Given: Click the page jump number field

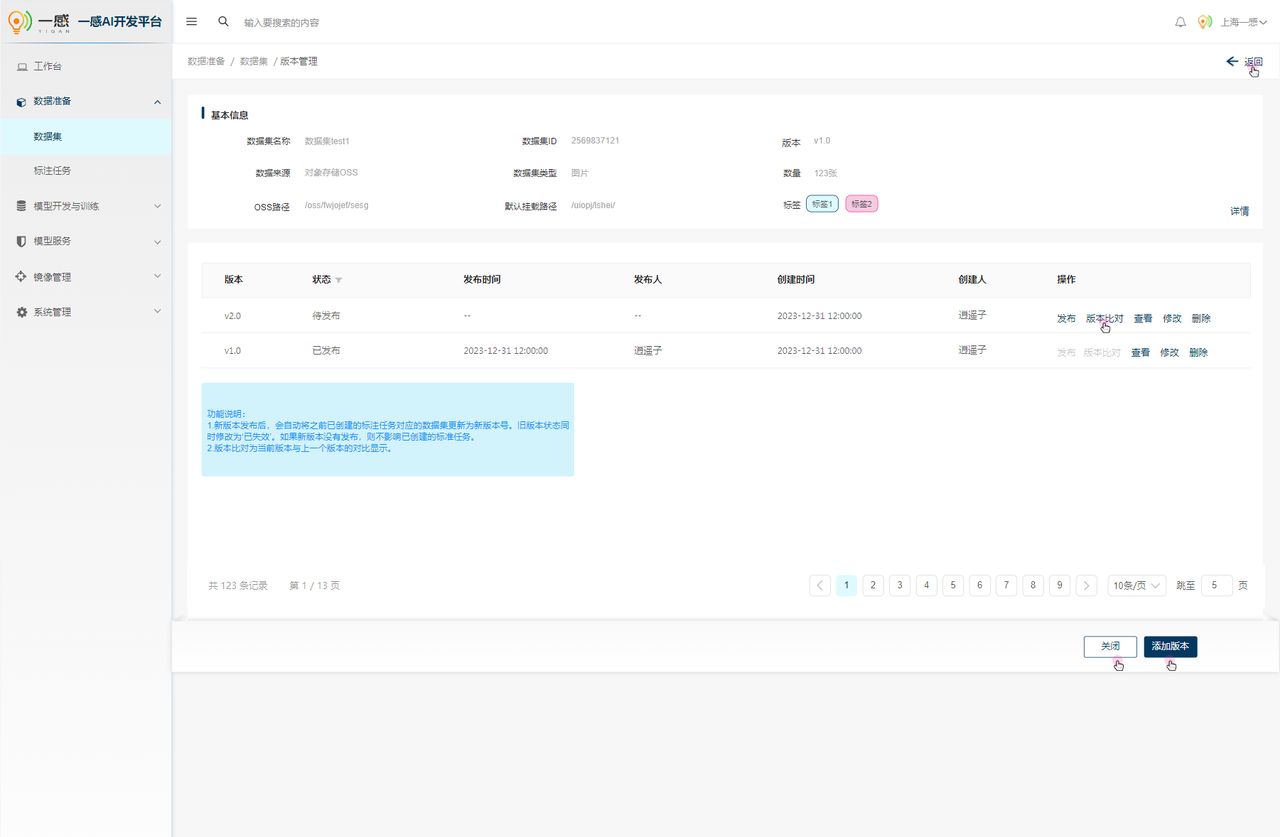Looking at the screenshot, I should coord(1216,586).
